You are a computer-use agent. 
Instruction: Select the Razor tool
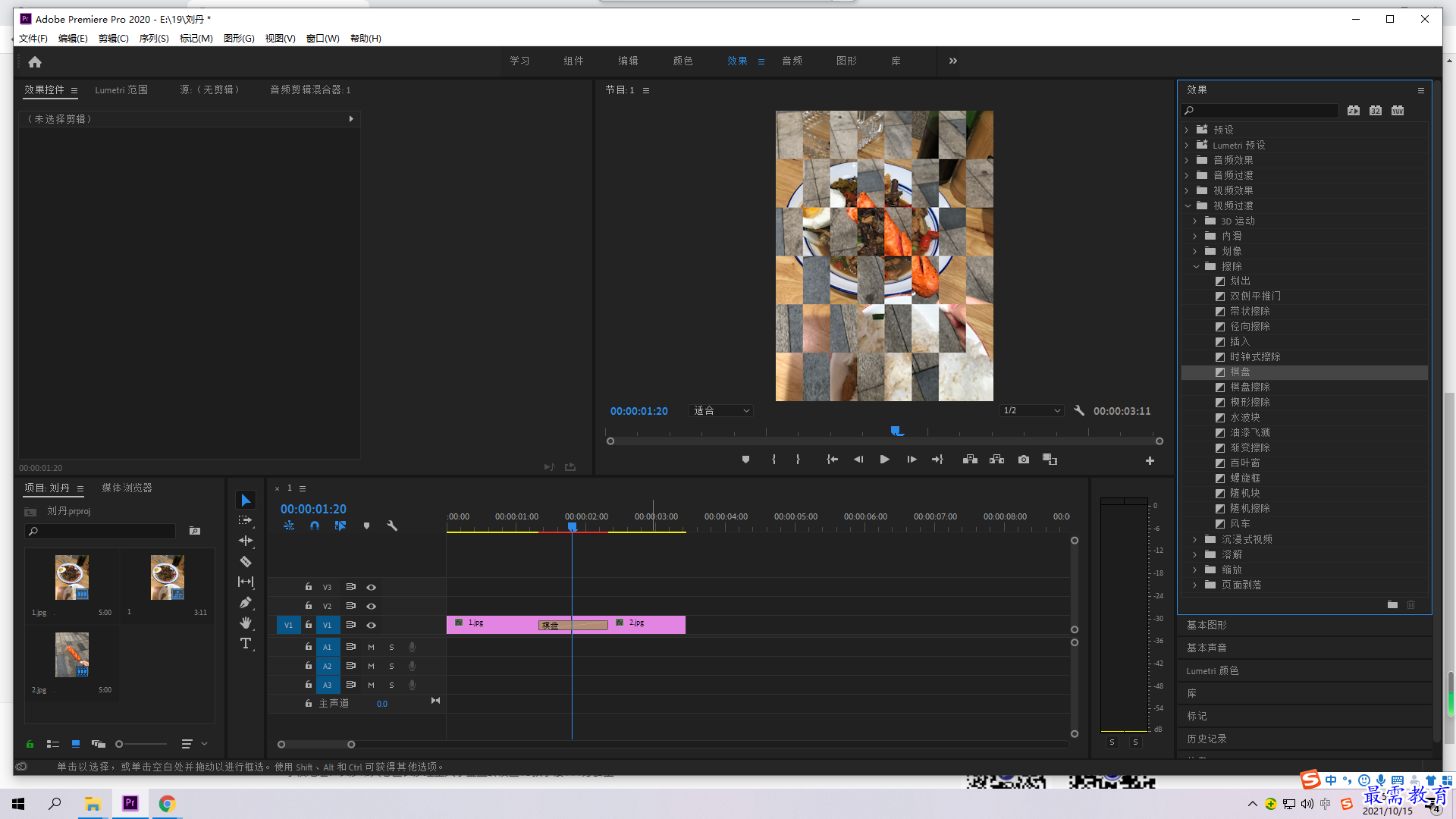pyautogui.click(x=246, y=562)
